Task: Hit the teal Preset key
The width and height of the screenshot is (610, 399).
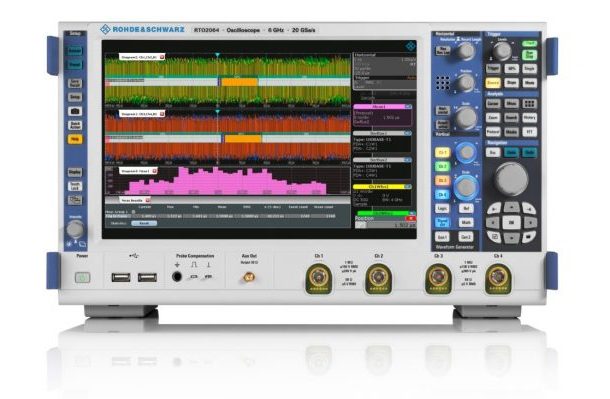Action: (75, 65)
